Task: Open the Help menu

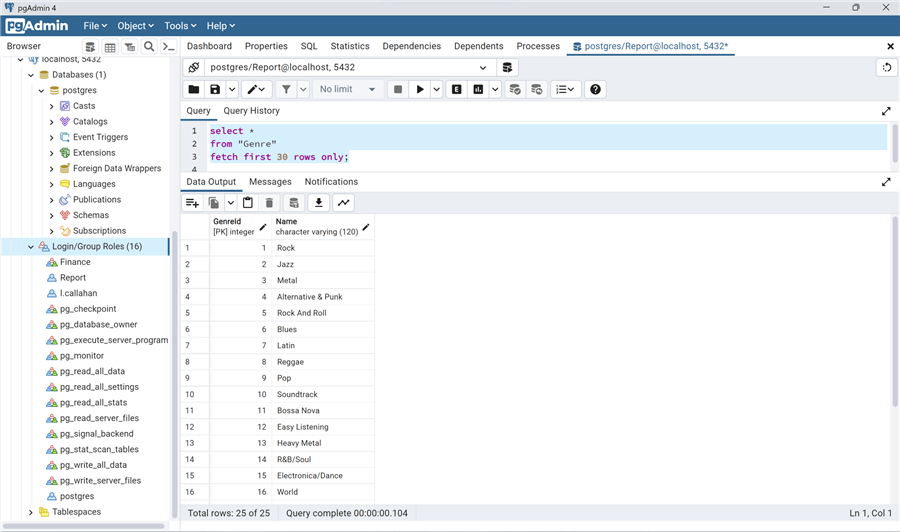Action: pos(221,26)
